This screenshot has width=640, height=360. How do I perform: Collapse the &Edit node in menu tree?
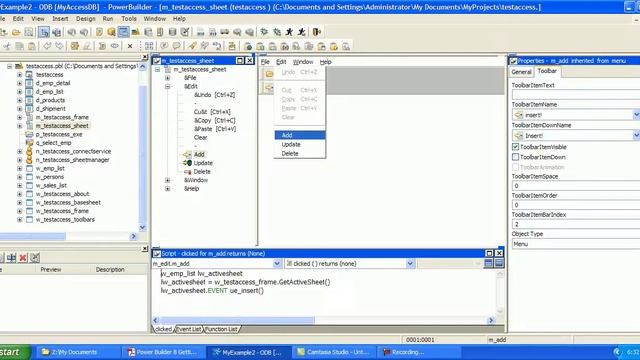(167, 87)
